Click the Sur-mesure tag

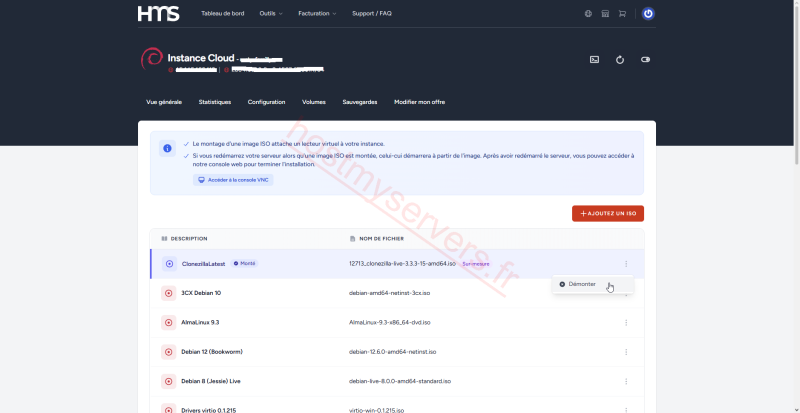point(476,264)
